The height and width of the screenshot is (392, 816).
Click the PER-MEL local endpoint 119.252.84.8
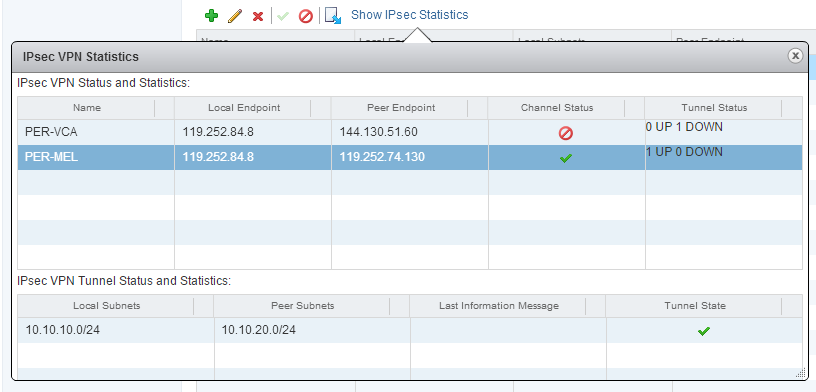(x=218, y=157)
